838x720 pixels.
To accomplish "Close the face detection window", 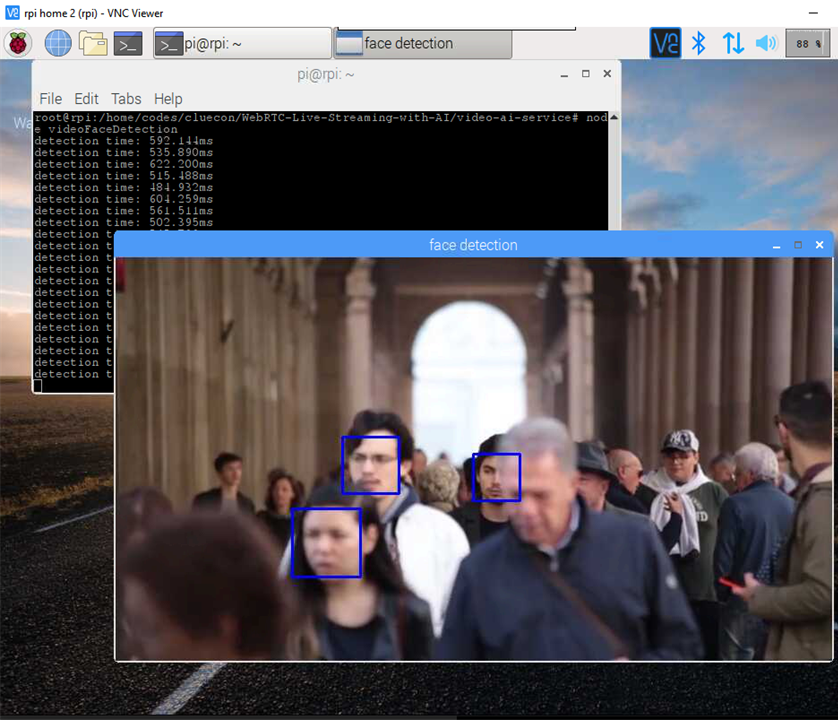I will [819, 245].
